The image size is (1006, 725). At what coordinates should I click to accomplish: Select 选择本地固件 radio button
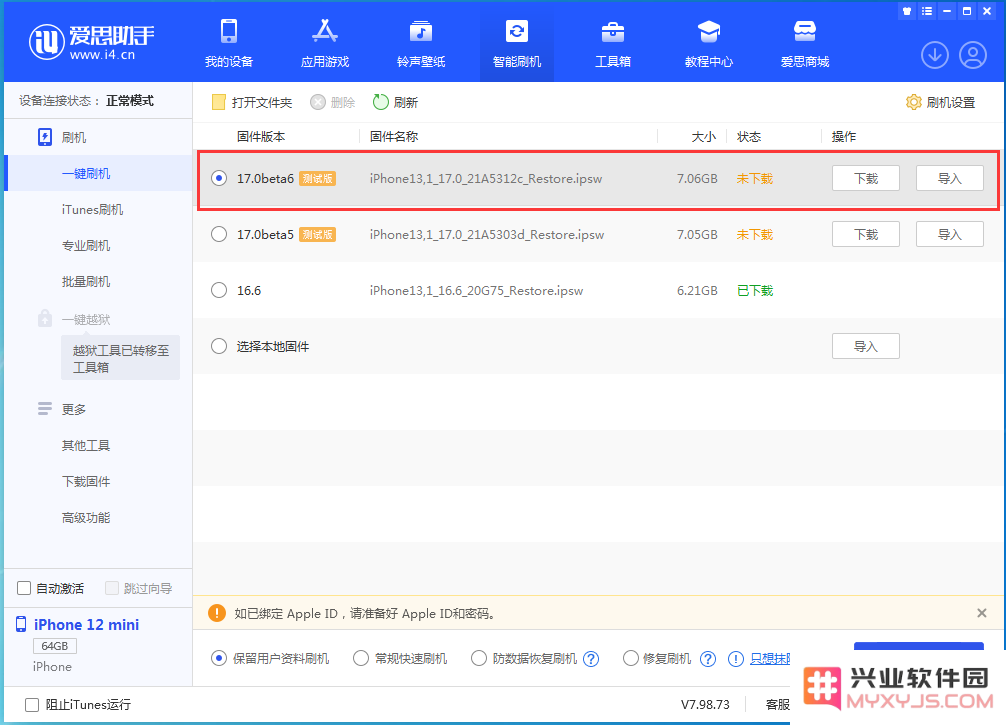click(x=219, y=346)
